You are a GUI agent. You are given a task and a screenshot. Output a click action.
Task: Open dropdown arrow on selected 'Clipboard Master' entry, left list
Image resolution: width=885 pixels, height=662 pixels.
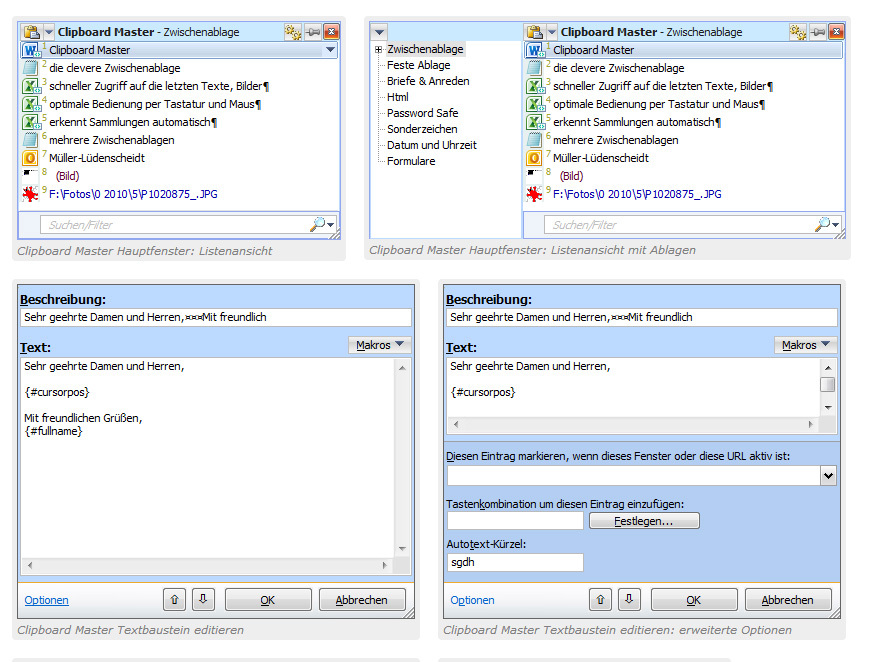pyautogui.click(x=330, y=50)
